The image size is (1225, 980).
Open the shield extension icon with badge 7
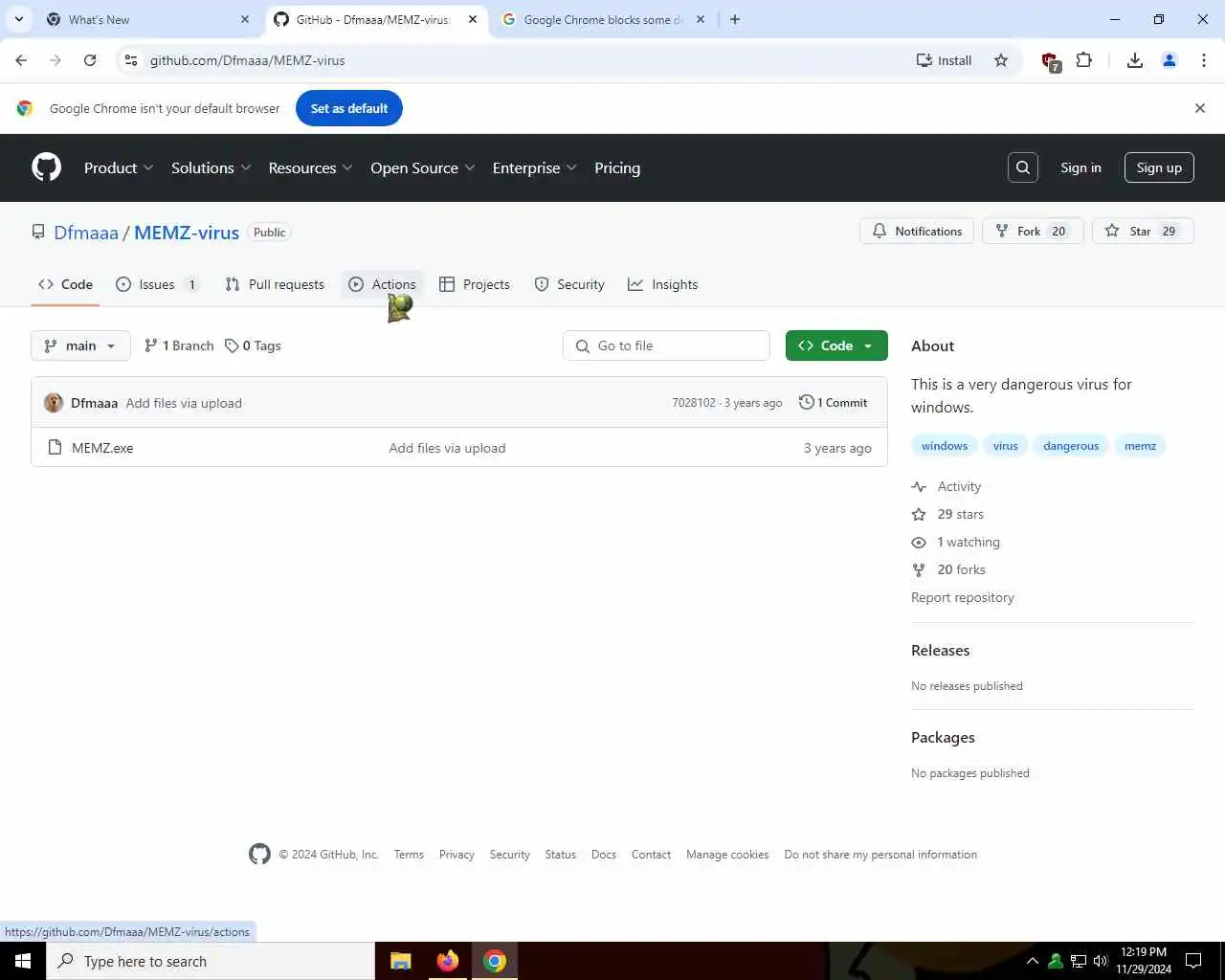[1050, 61]
